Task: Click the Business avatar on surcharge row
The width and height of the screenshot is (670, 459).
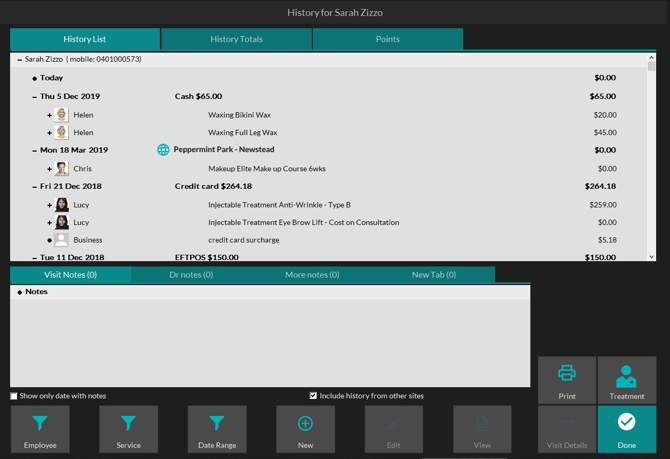Action: (x=62, y=240)
